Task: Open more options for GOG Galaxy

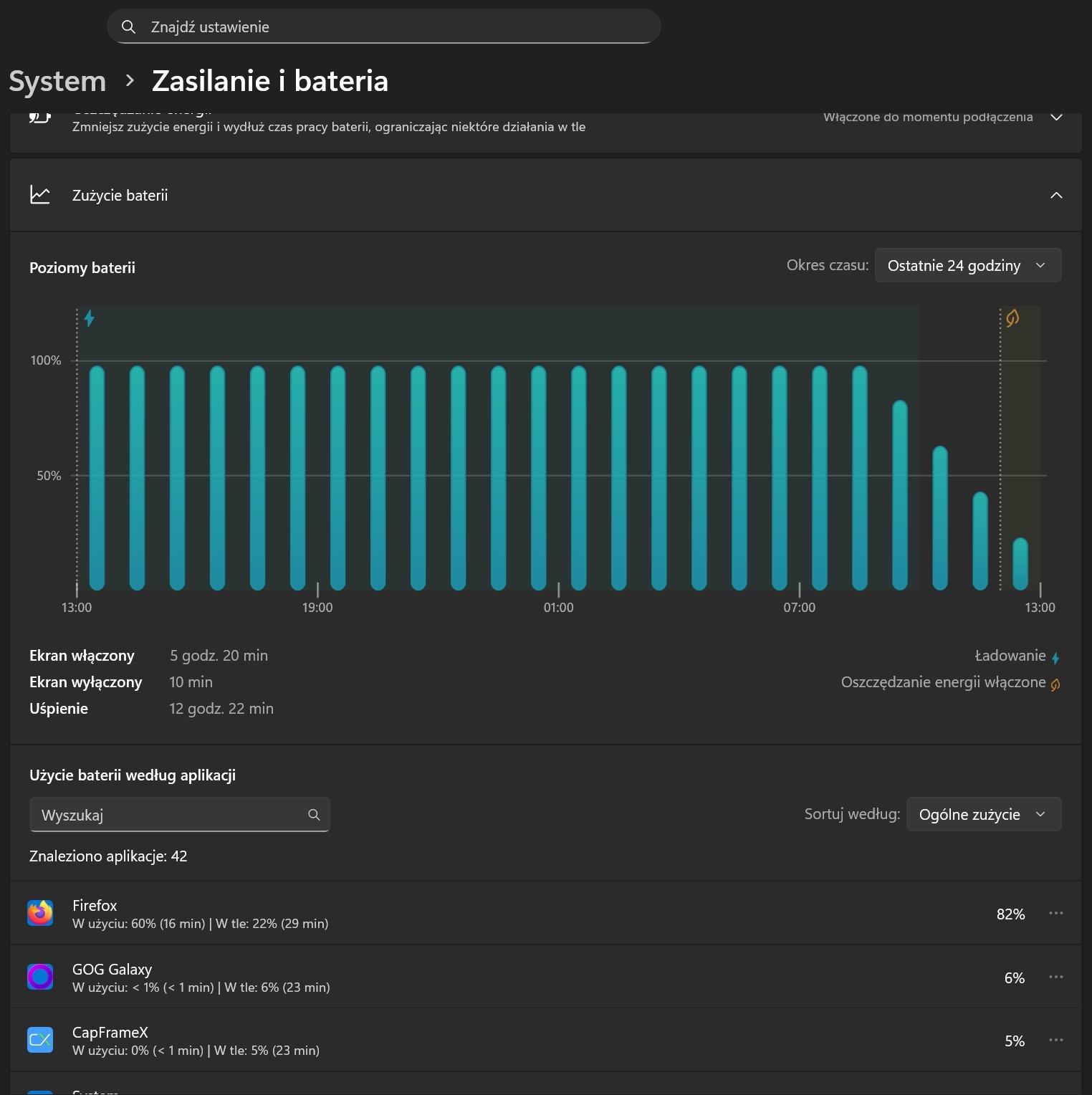Action: coord(1055,977)
